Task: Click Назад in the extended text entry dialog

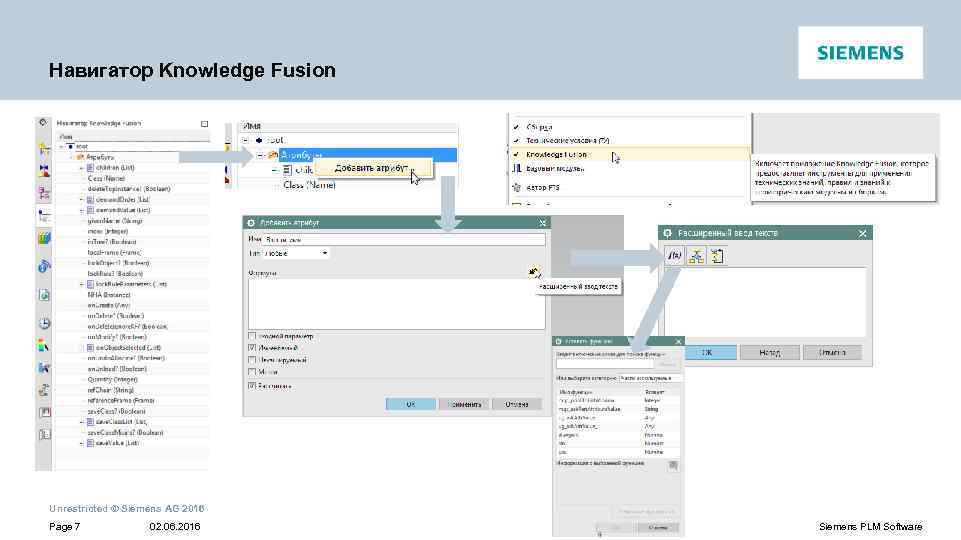Action: [770, 352]
